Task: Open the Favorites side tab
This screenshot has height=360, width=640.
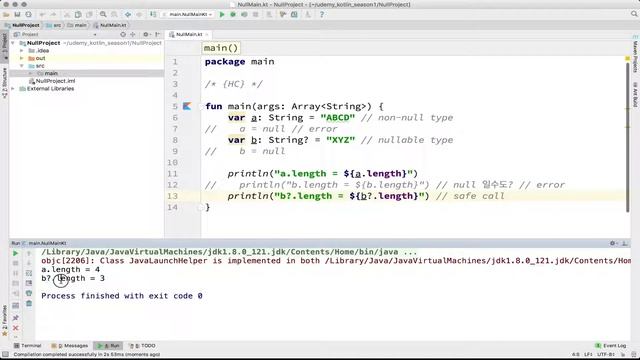Action: pos(4,321)
